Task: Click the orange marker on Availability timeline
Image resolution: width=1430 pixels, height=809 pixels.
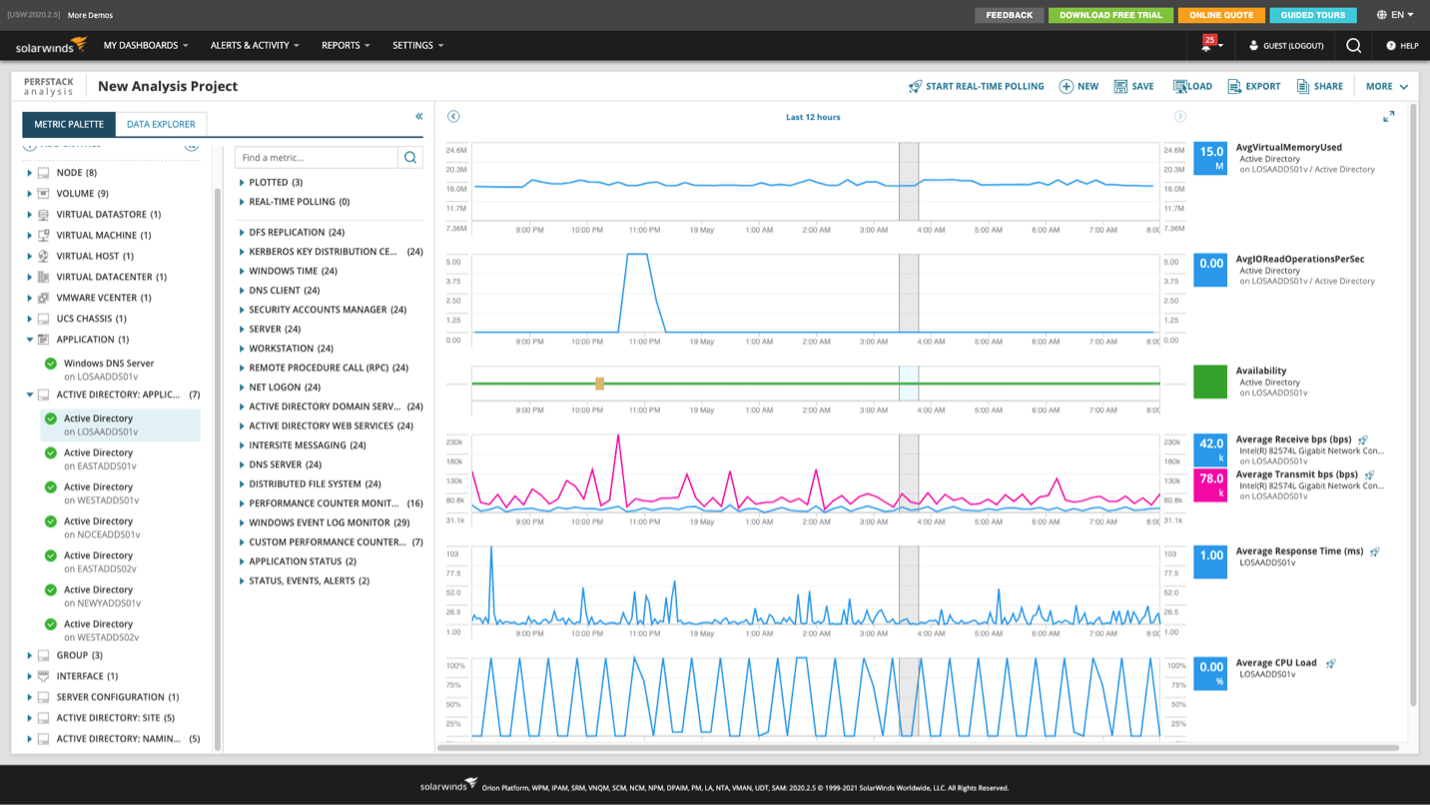Action: point(599,383)
